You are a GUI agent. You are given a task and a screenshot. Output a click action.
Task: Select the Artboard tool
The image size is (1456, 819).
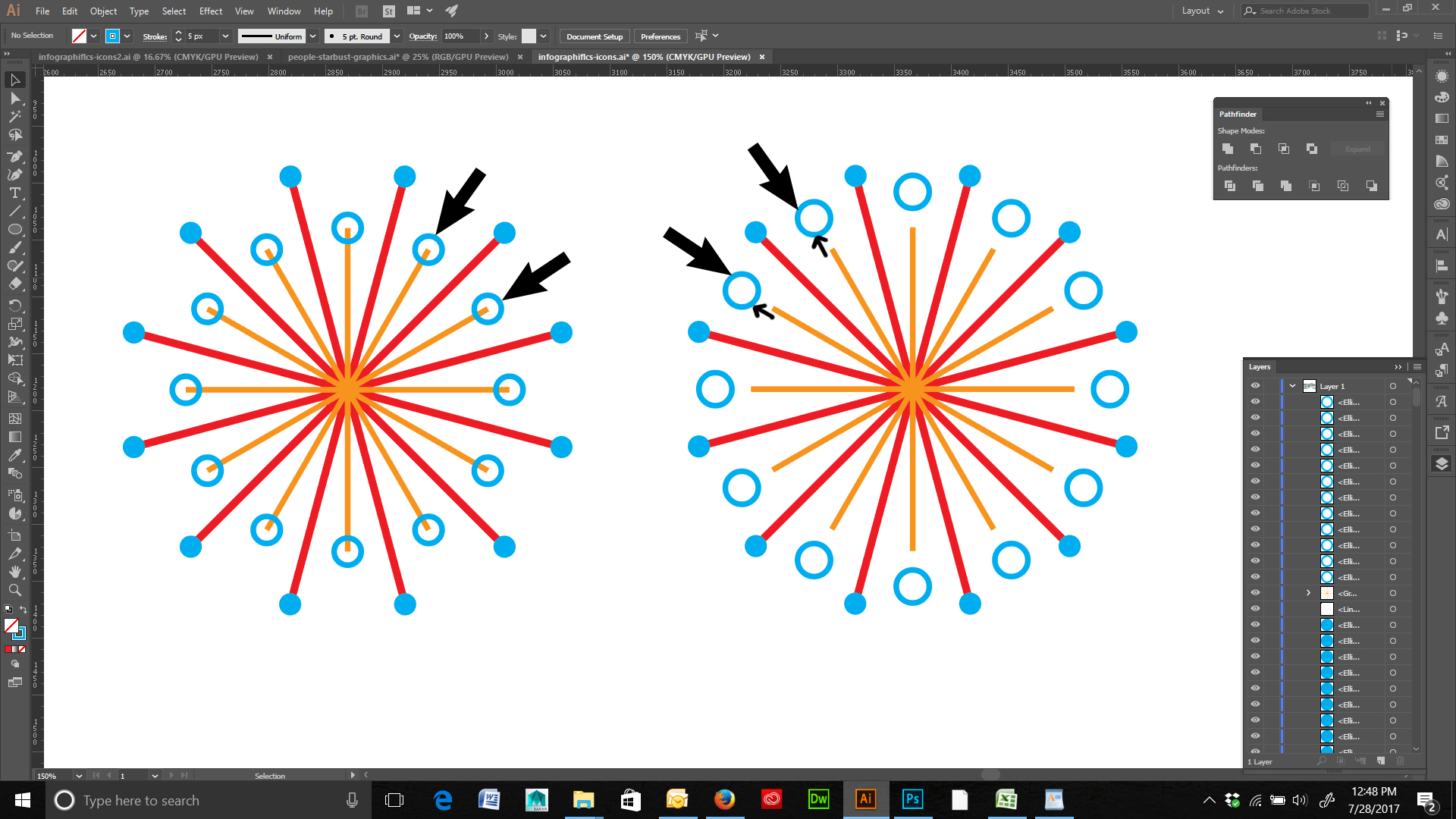(14, 535)
